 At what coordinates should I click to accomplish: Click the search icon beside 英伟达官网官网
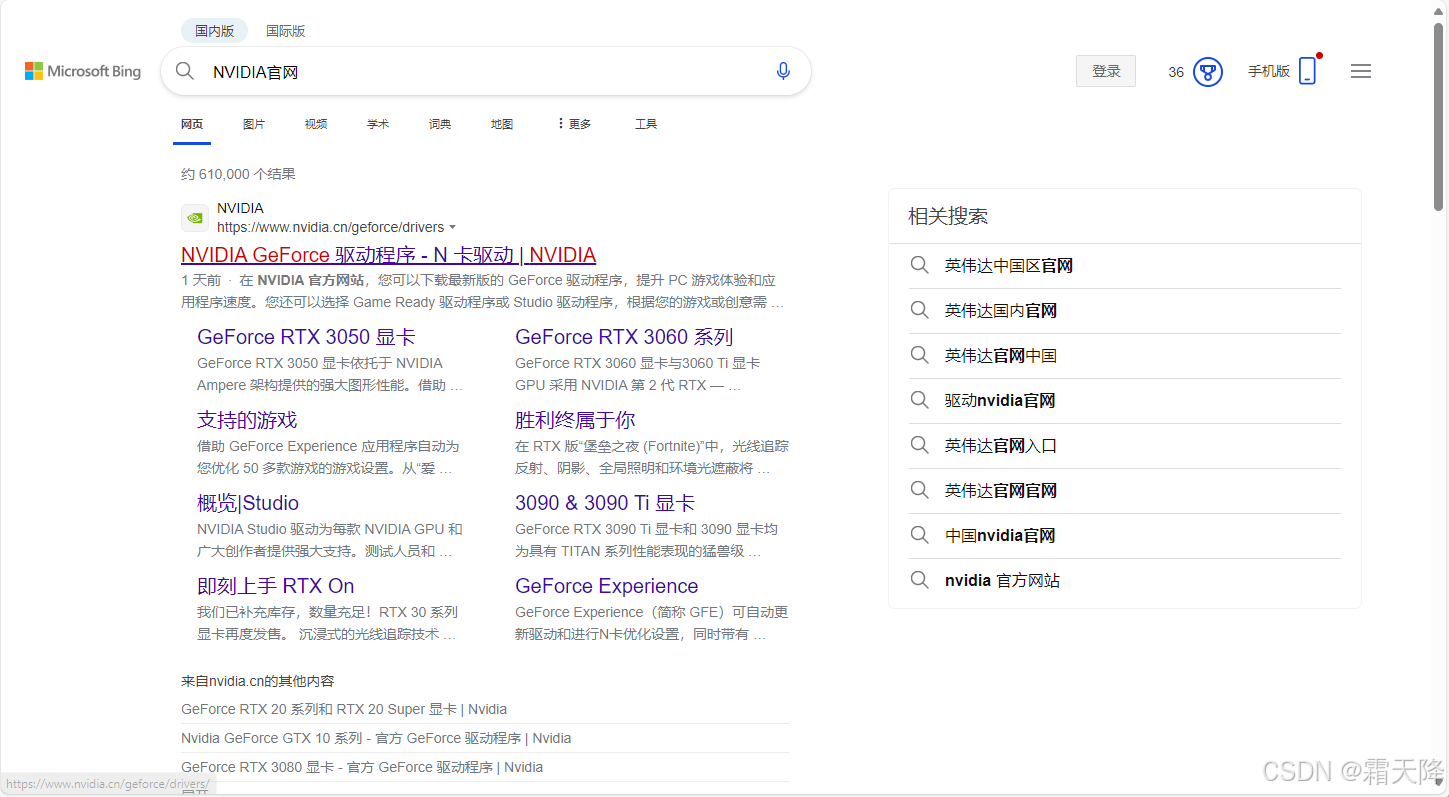pyautogui.click(x=919, y=490)
